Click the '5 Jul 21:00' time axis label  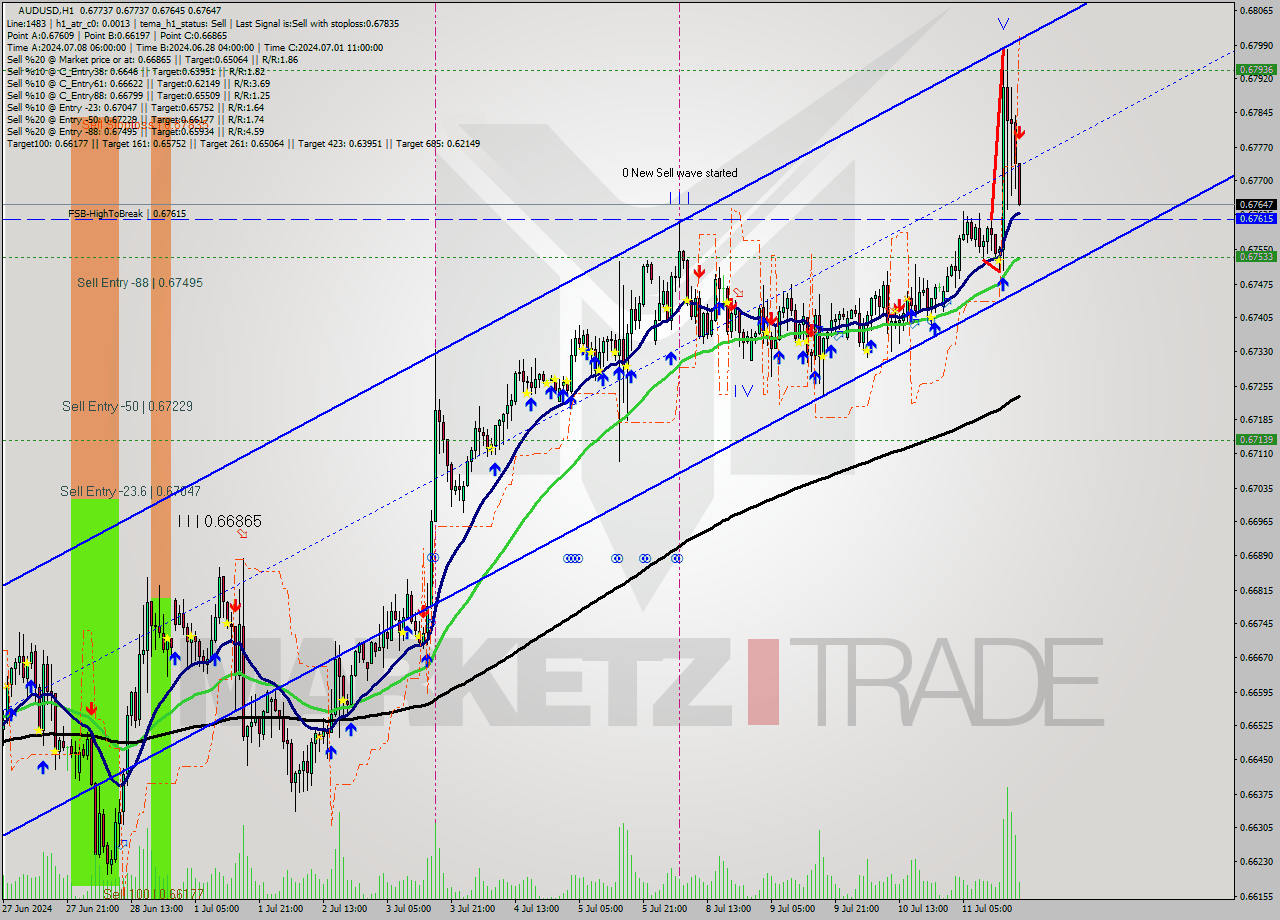pos(666,909)
